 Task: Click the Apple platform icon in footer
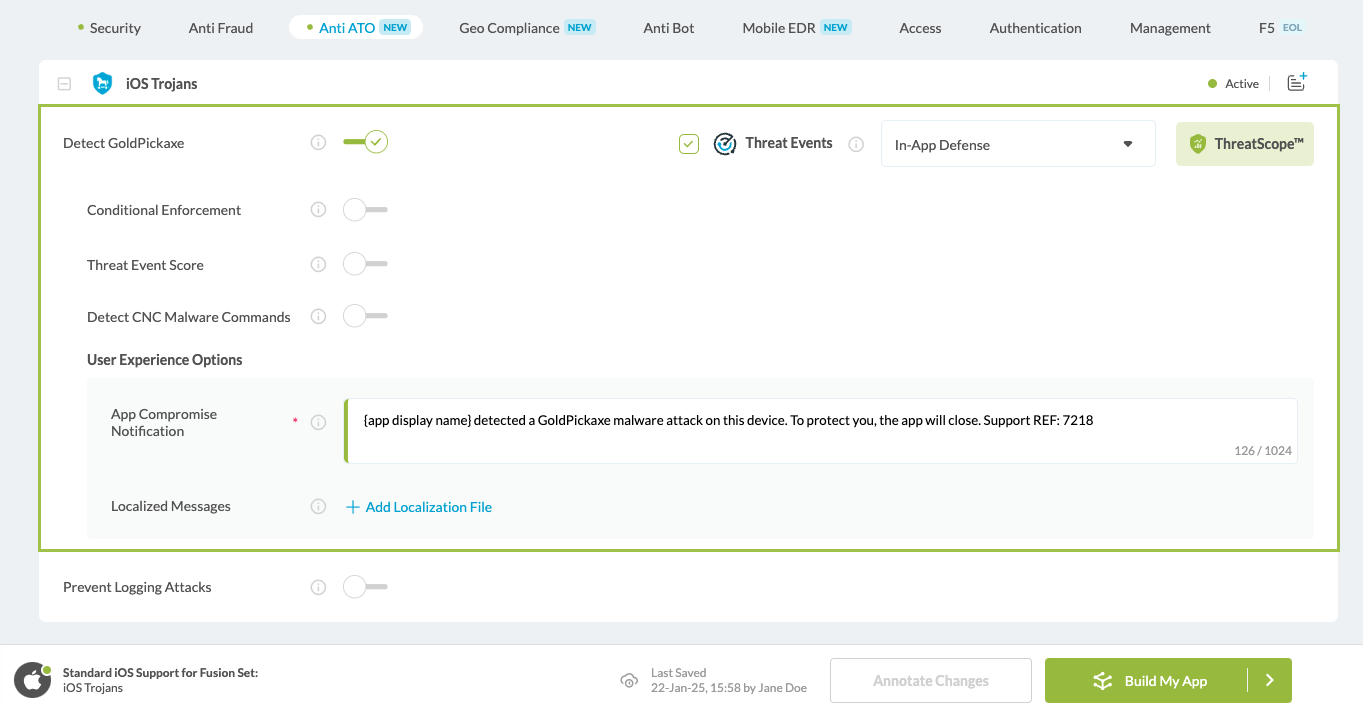click(x=32, y=681)
